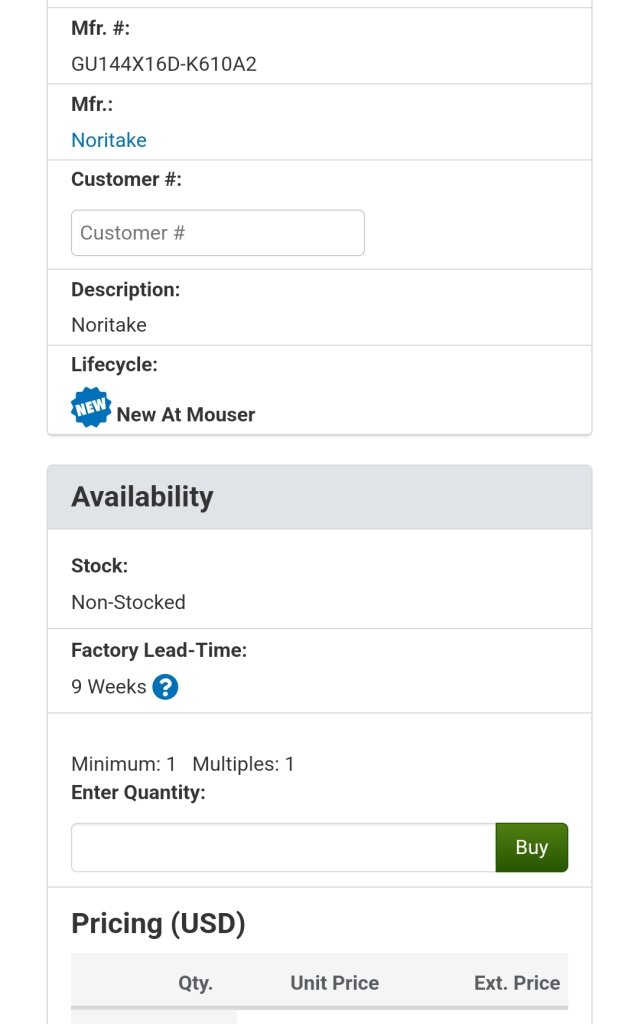Click the Factory Lead-Time help question mark icon
This screenshot has height=1024, width=638.
165,687
